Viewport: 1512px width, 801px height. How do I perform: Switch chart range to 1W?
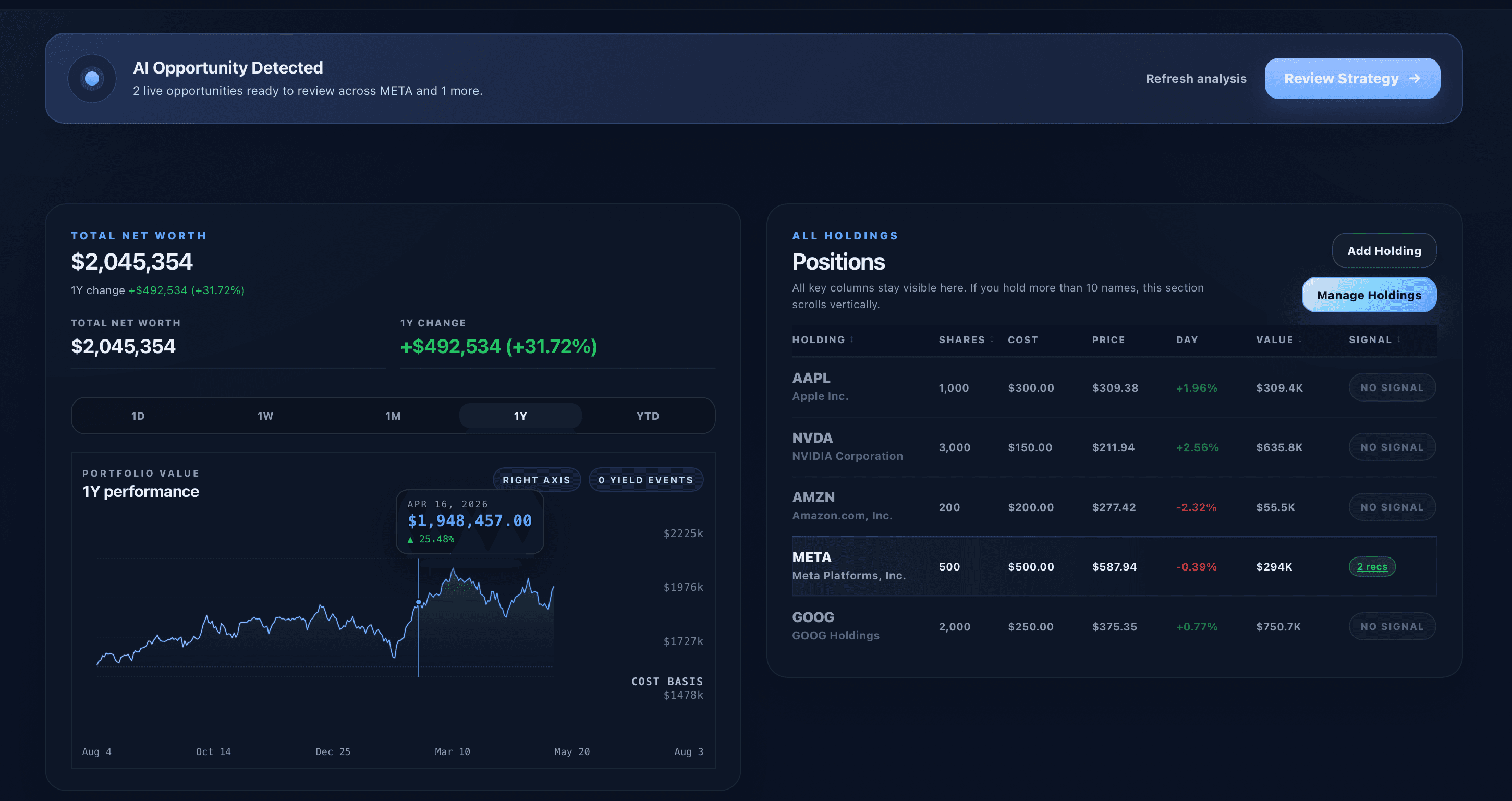(265, 416)
